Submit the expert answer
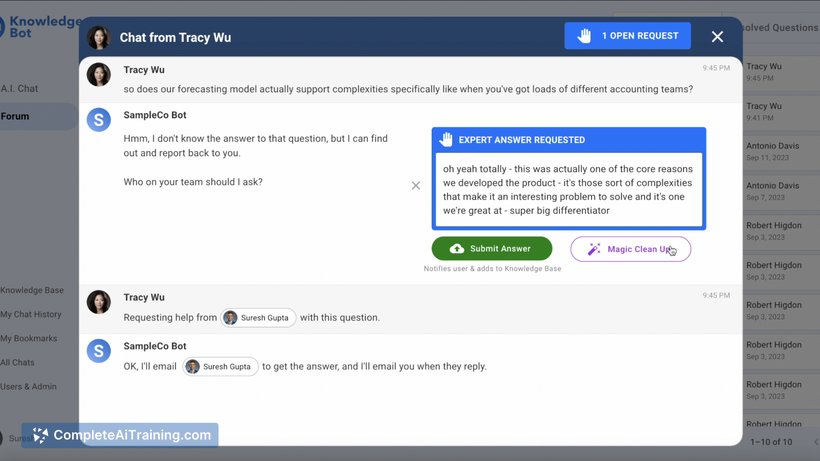Viewport: 820px width, 461px height. pyautogui.click(x=492, y=248)
